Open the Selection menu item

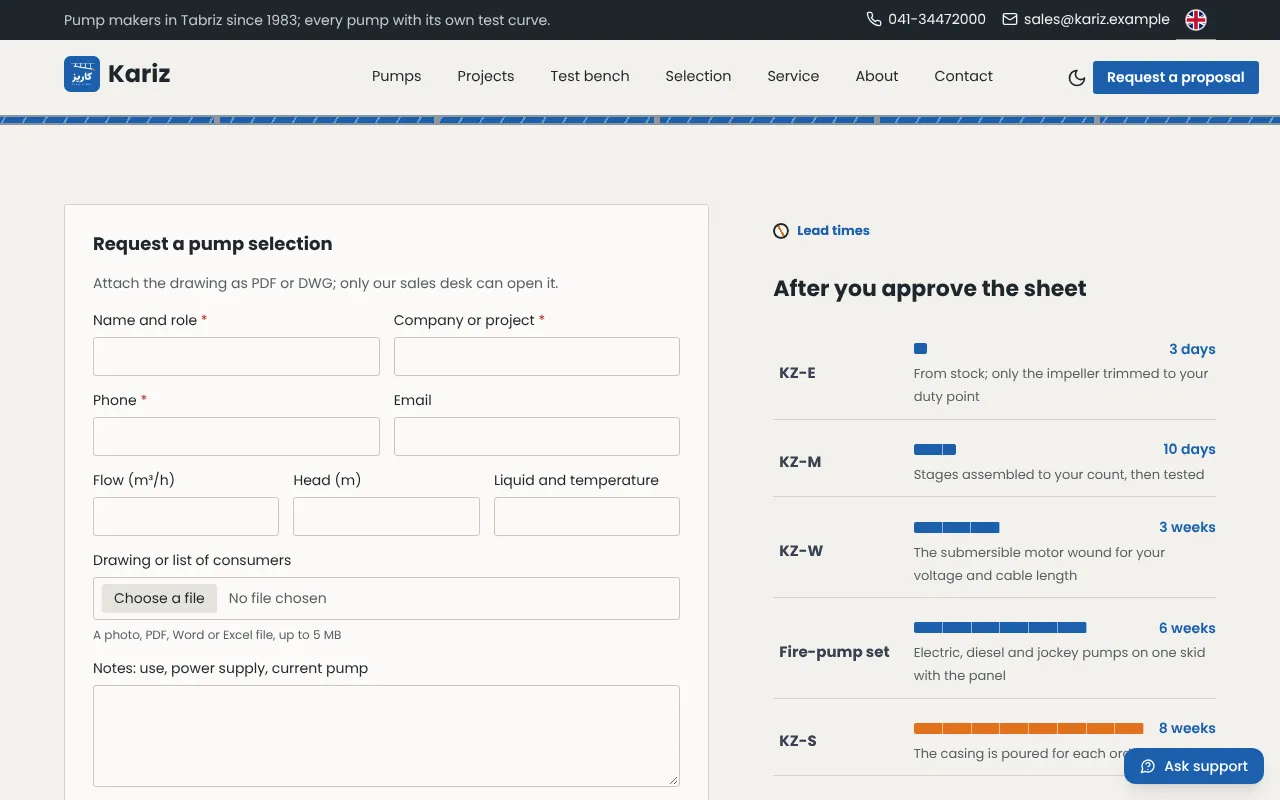698,76
